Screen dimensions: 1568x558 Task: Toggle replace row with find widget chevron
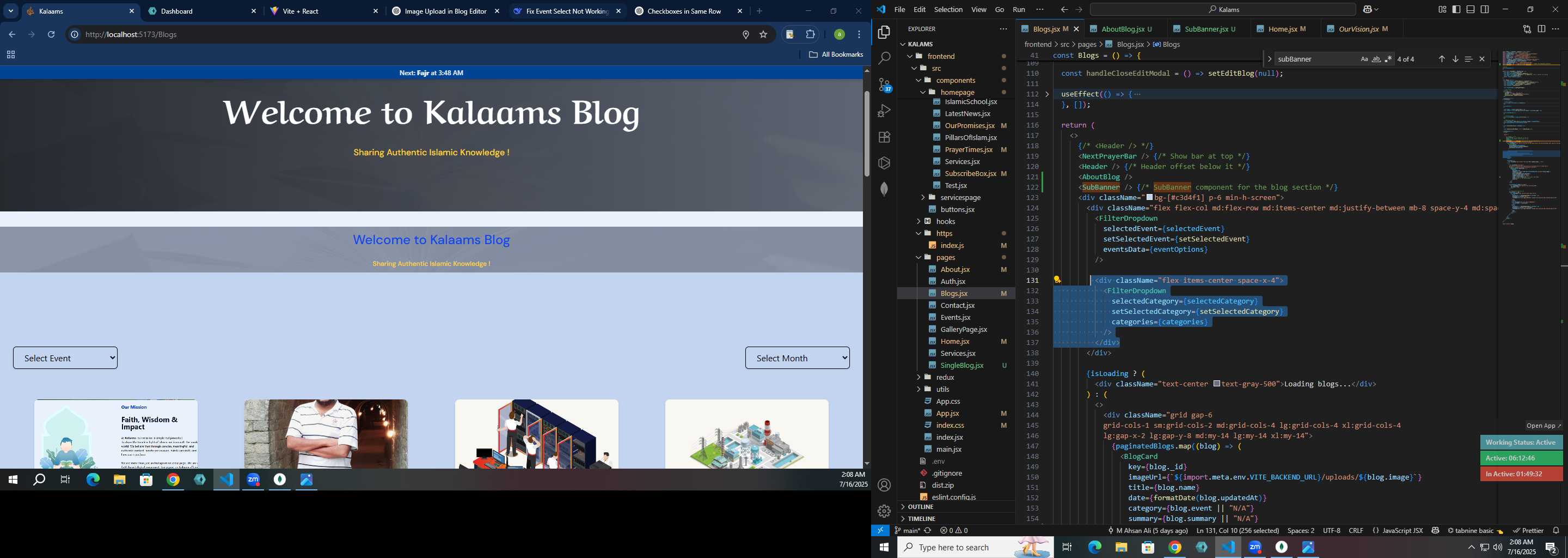coord(1269,59)
